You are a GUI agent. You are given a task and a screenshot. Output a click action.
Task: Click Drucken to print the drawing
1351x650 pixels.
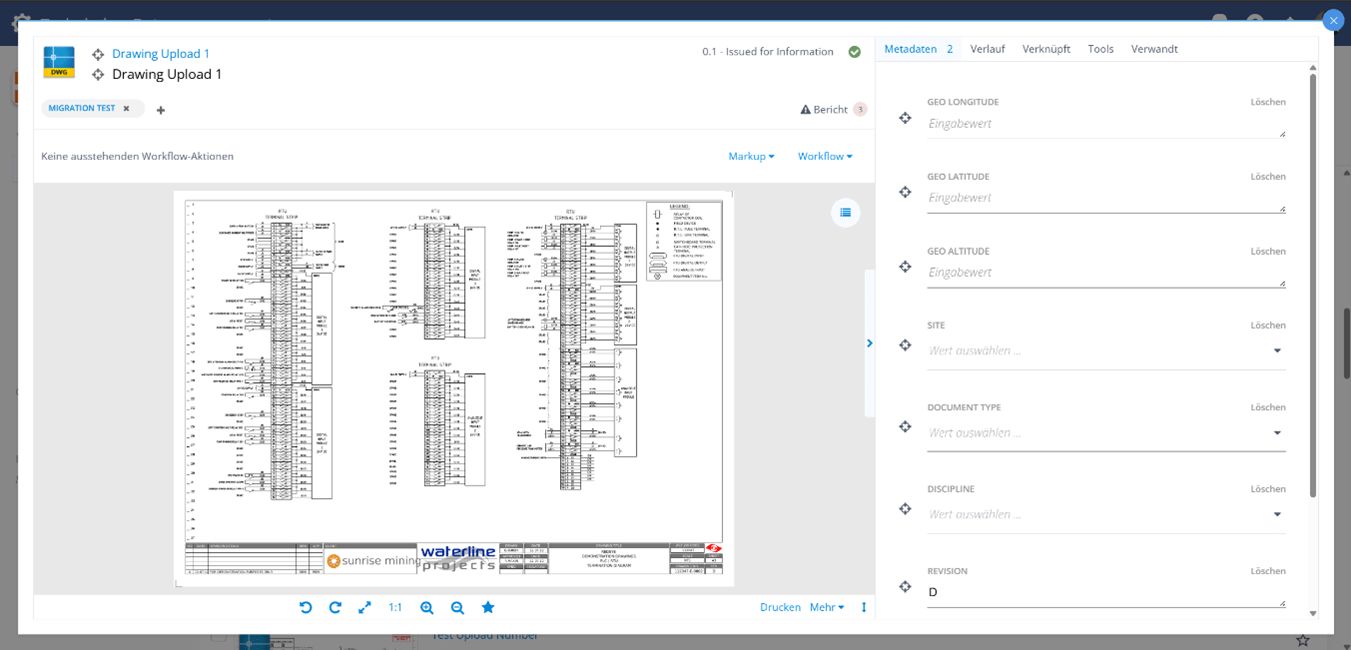click(780, 607)
